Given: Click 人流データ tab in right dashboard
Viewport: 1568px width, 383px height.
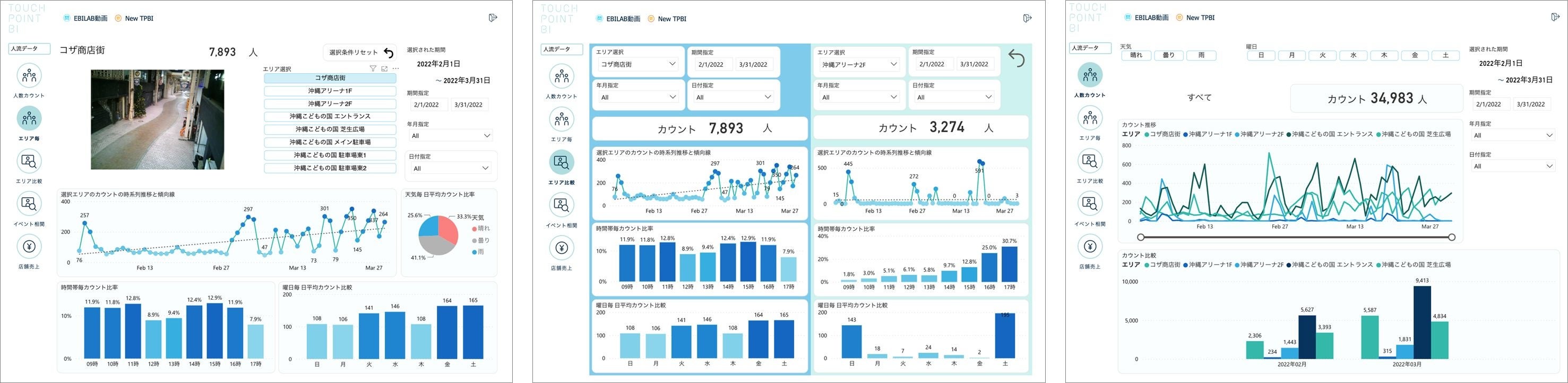Looking at the screenshot, I should click(1090, 48).
